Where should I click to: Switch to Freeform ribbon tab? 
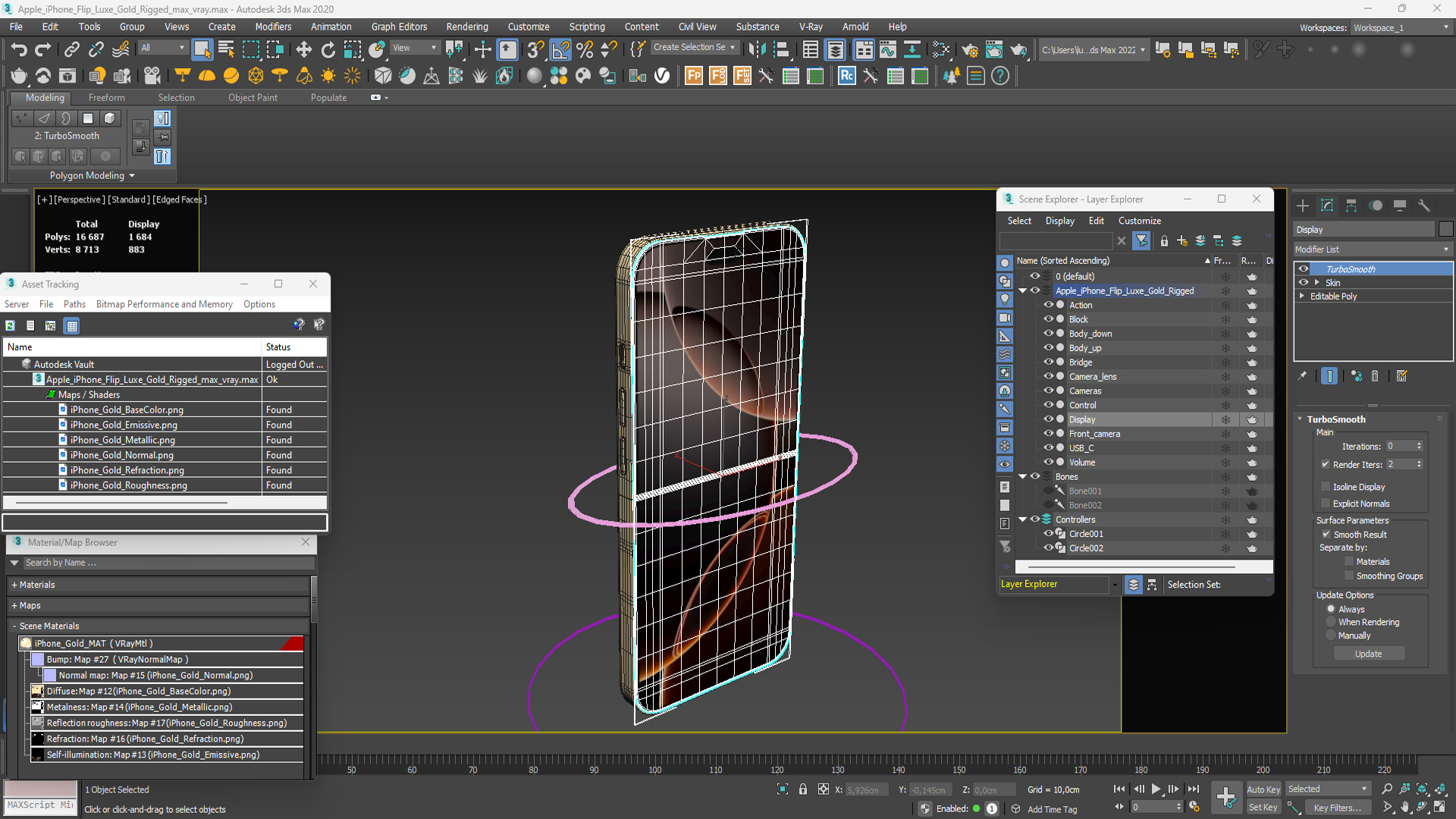tap(106, 98)
